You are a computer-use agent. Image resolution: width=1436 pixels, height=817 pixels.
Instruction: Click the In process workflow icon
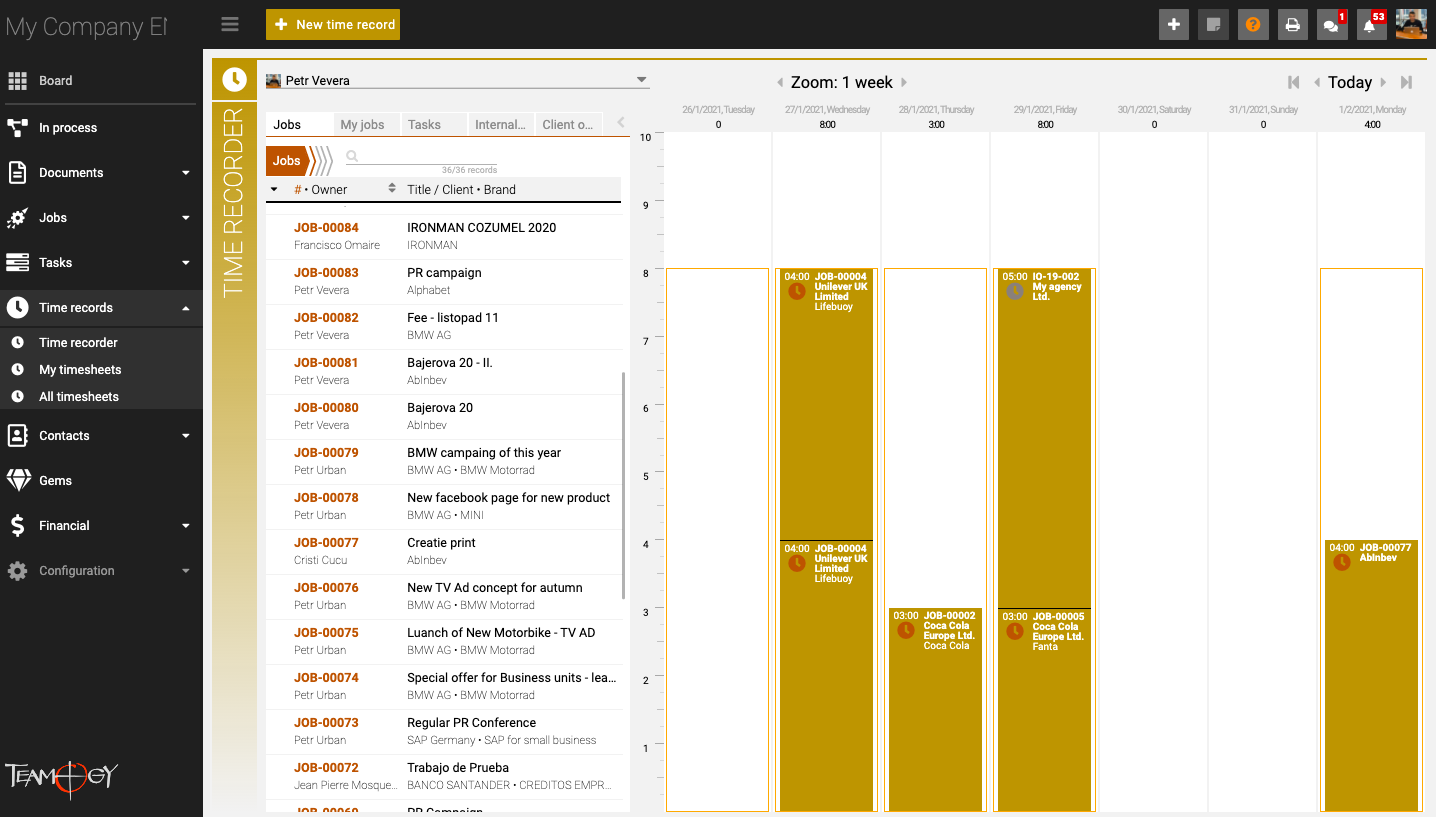[17, 128]
